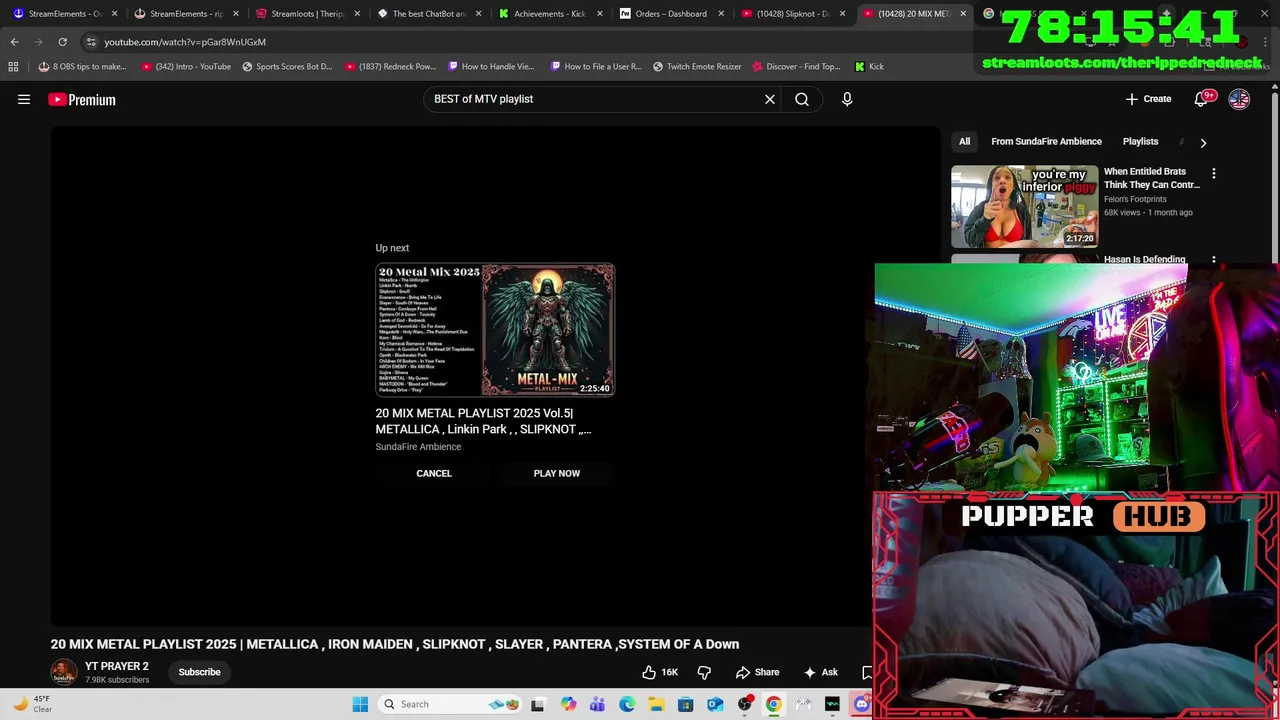Open Google Chrome from the taskbar
This screenshot has height=720, width=1280.
pyautogui.click(x=773, y=704)
